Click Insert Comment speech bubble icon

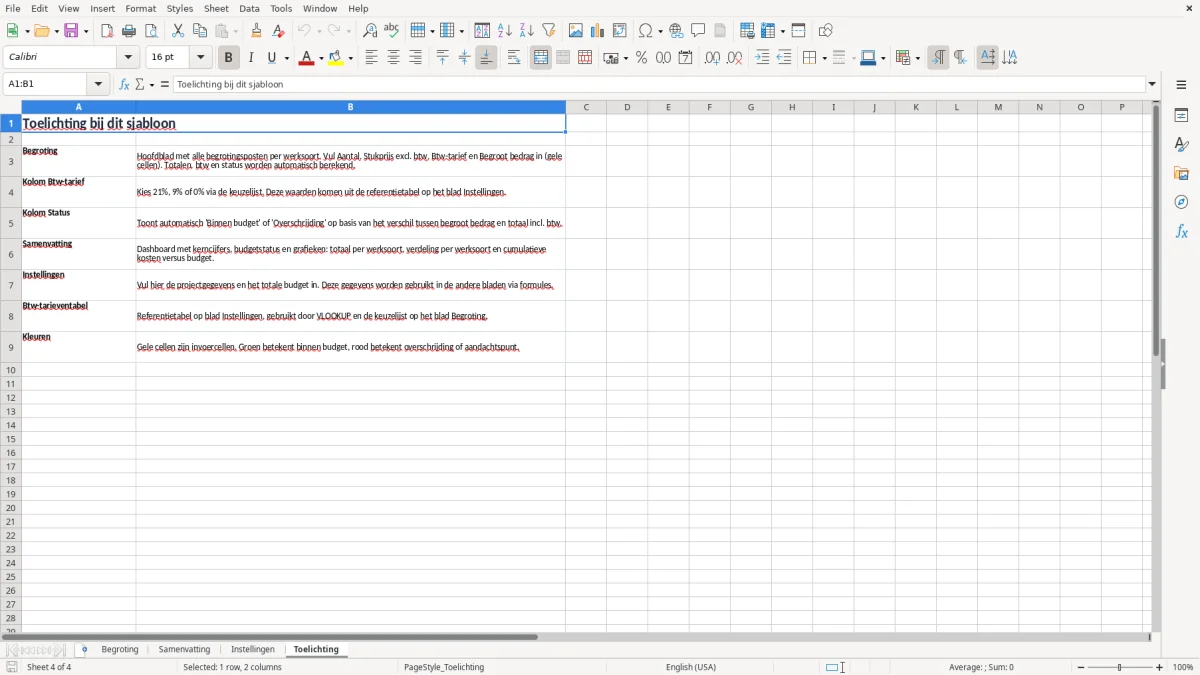point(698,31)
